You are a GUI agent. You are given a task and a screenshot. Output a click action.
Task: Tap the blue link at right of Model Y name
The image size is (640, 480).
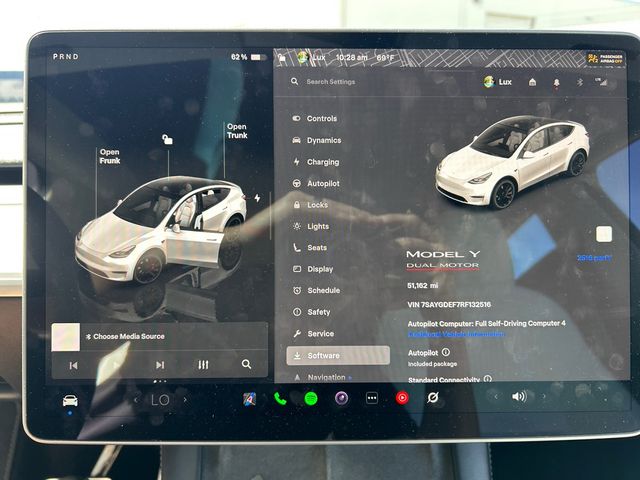click(594, 258)
